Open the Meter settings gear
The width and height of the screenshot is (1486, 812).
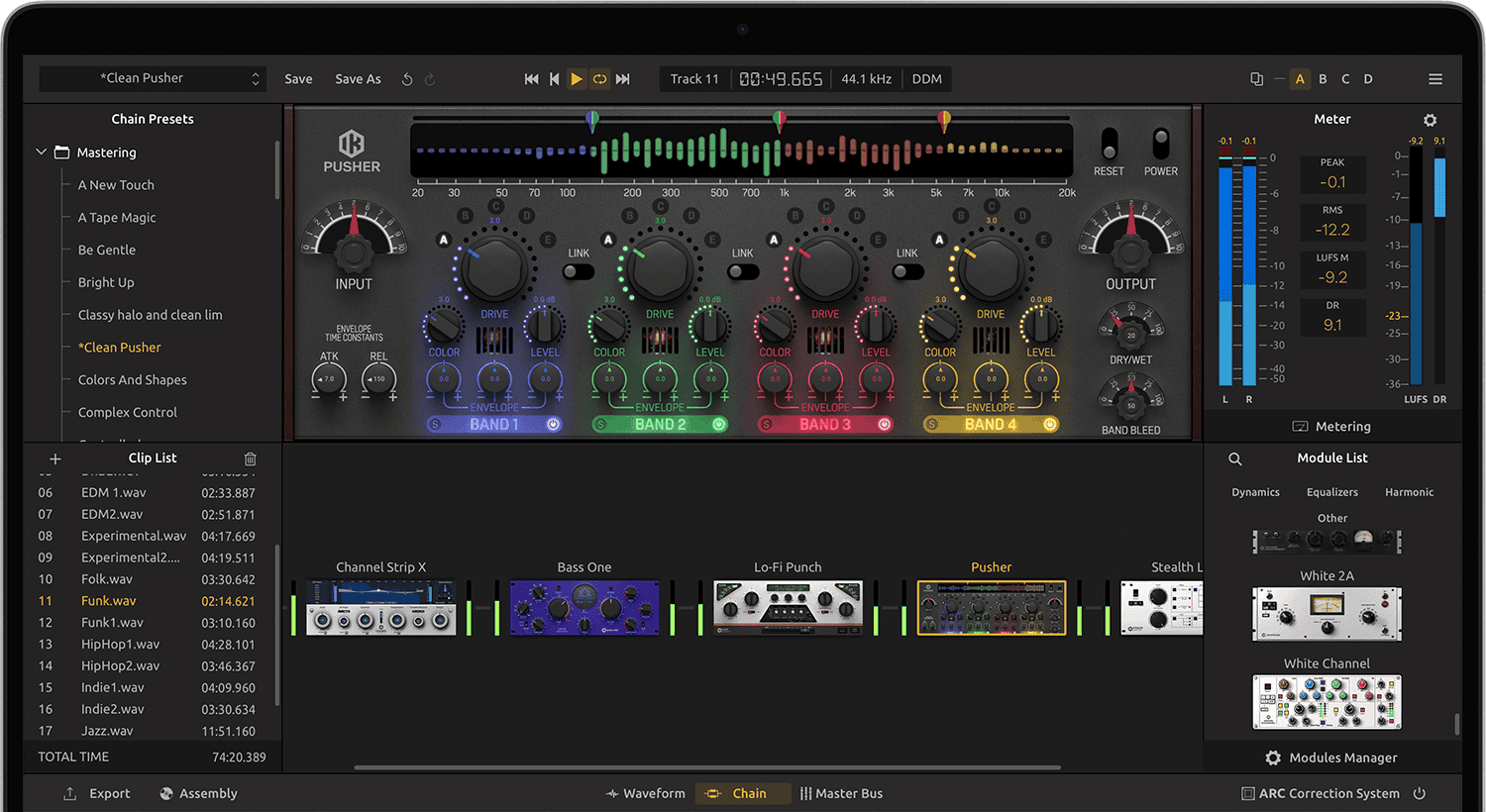coord(1430,119)
